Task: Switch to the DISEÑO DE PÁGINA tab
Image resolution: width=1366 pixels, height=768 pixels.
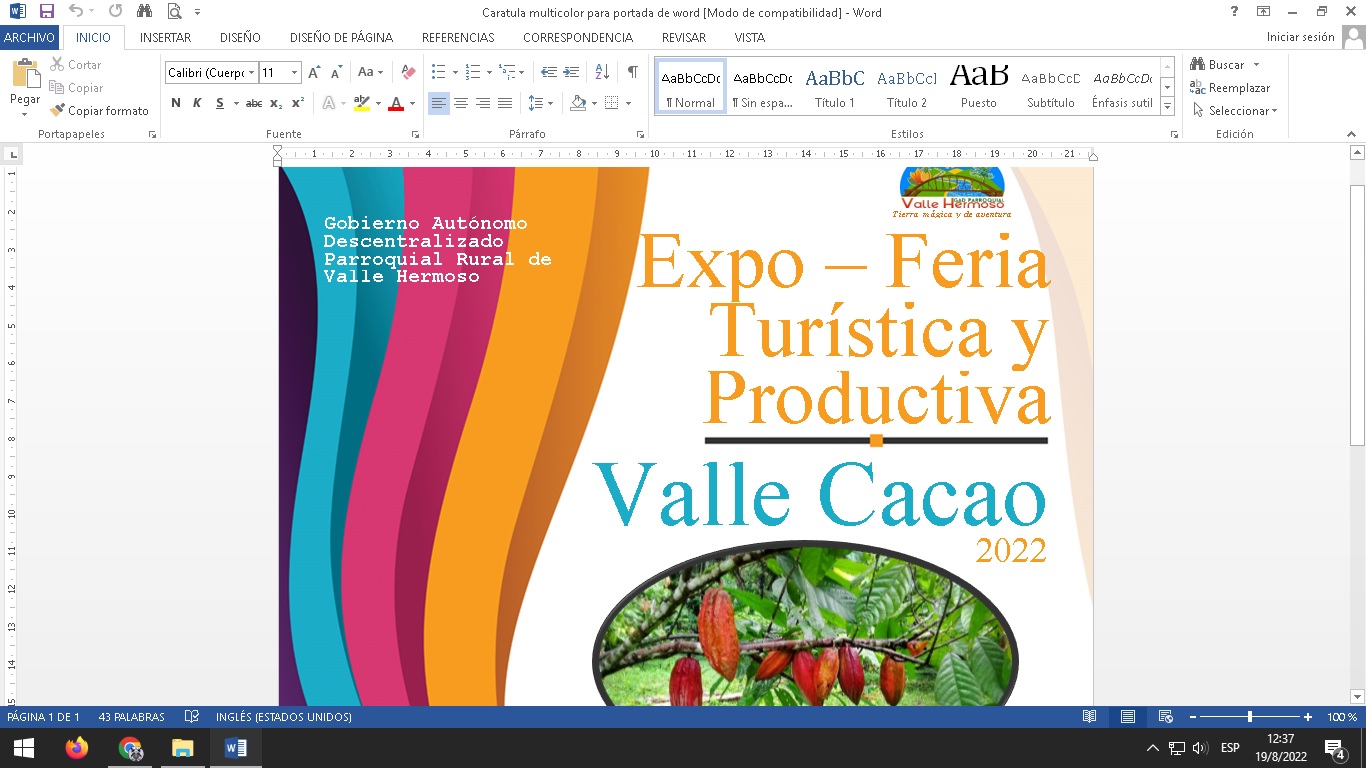Action: (341, 37)
